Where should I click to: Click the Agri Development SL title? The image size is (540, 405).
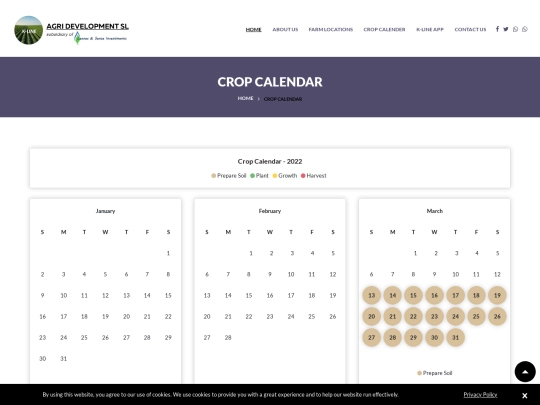point(87,26)
